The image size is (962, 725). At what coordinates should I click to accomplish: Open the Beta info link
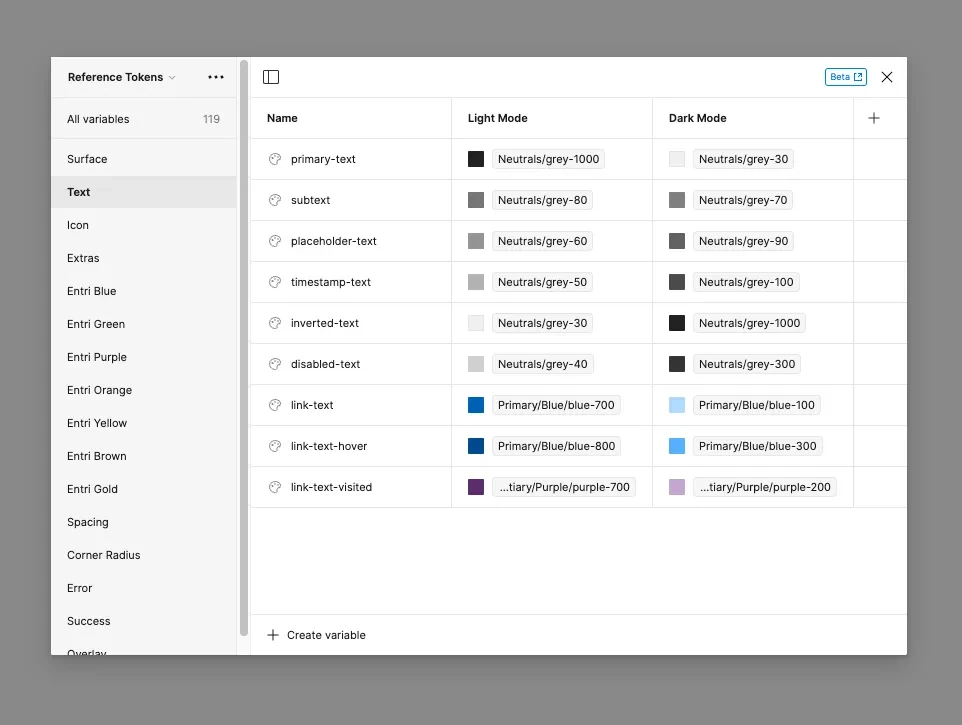(x=845, y=77)
